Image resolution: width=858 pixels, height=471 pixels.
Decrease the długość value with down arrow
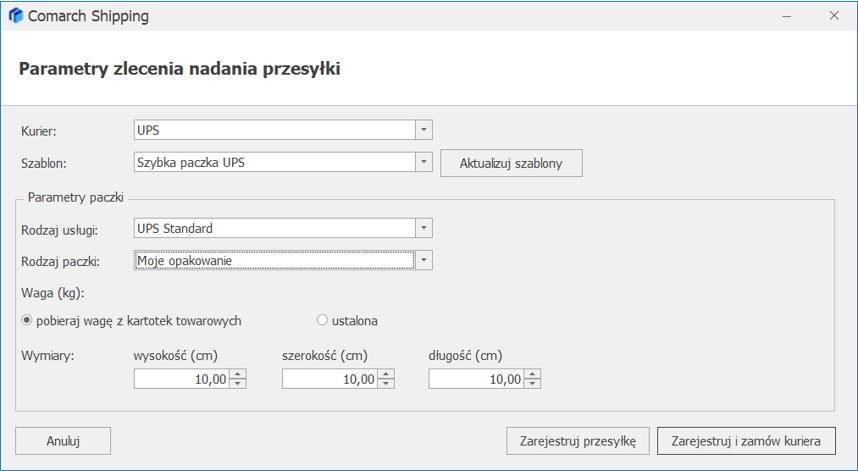pyautogui.click(x=533, y=384)
